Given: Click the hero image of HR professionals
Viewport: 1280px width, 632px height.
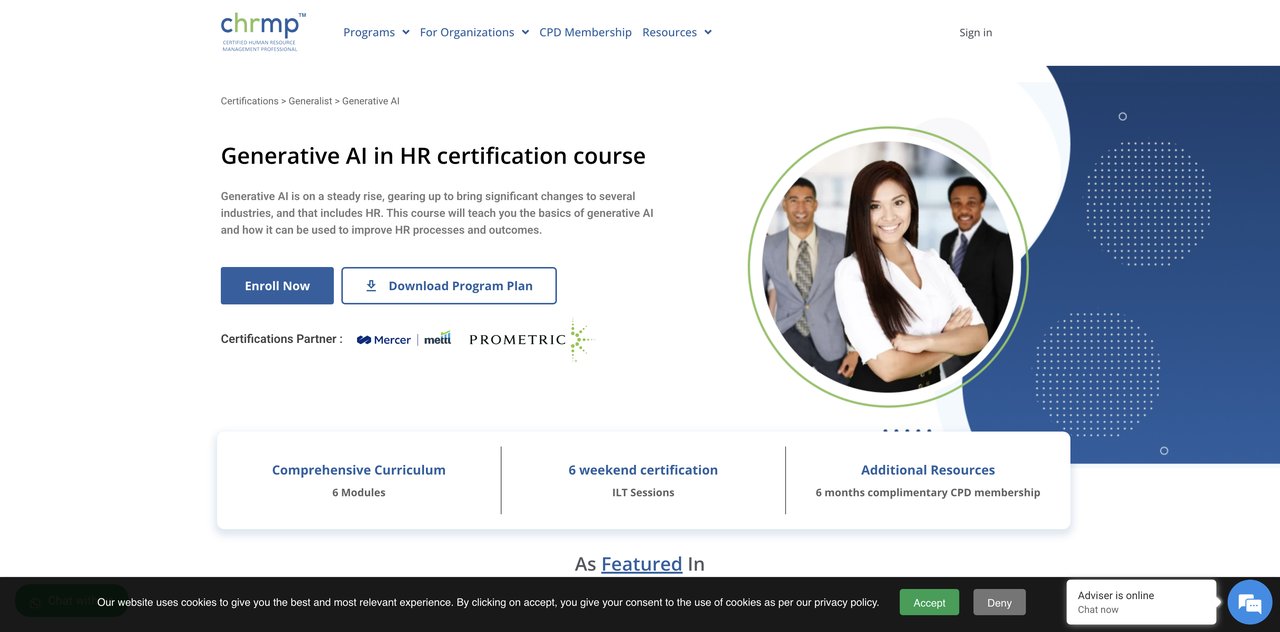Looking at the screenshot, I should click(887, 267).
